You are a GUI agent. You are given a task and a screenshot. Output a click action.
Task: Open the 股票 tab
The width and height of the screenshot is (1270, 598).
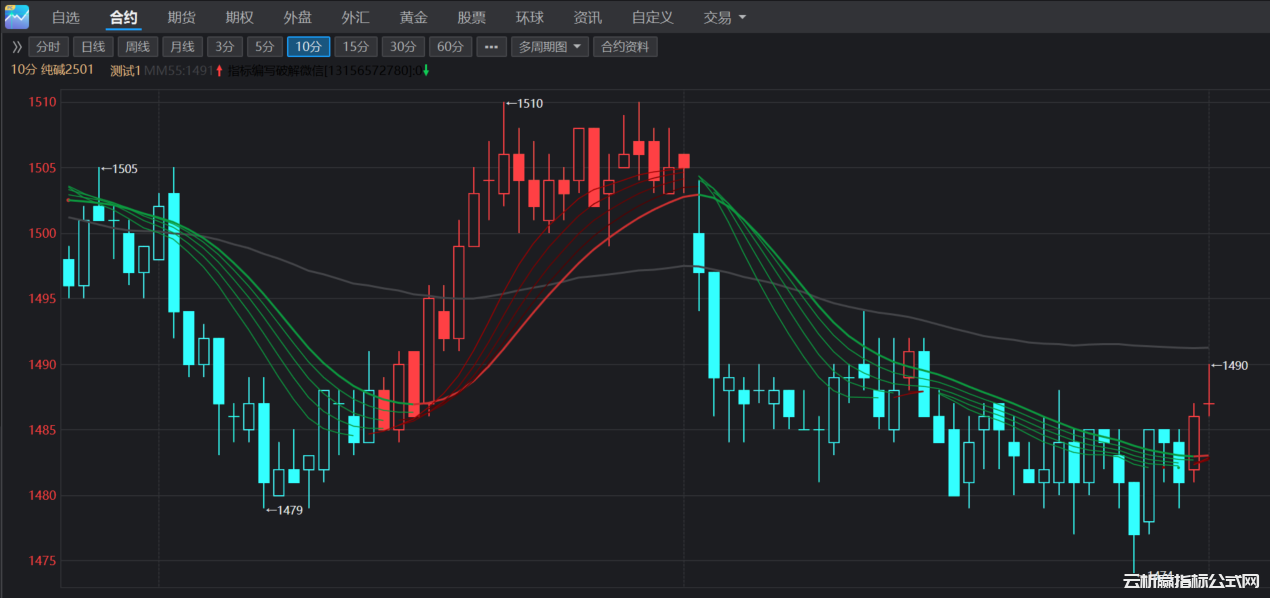click(472, 18)
